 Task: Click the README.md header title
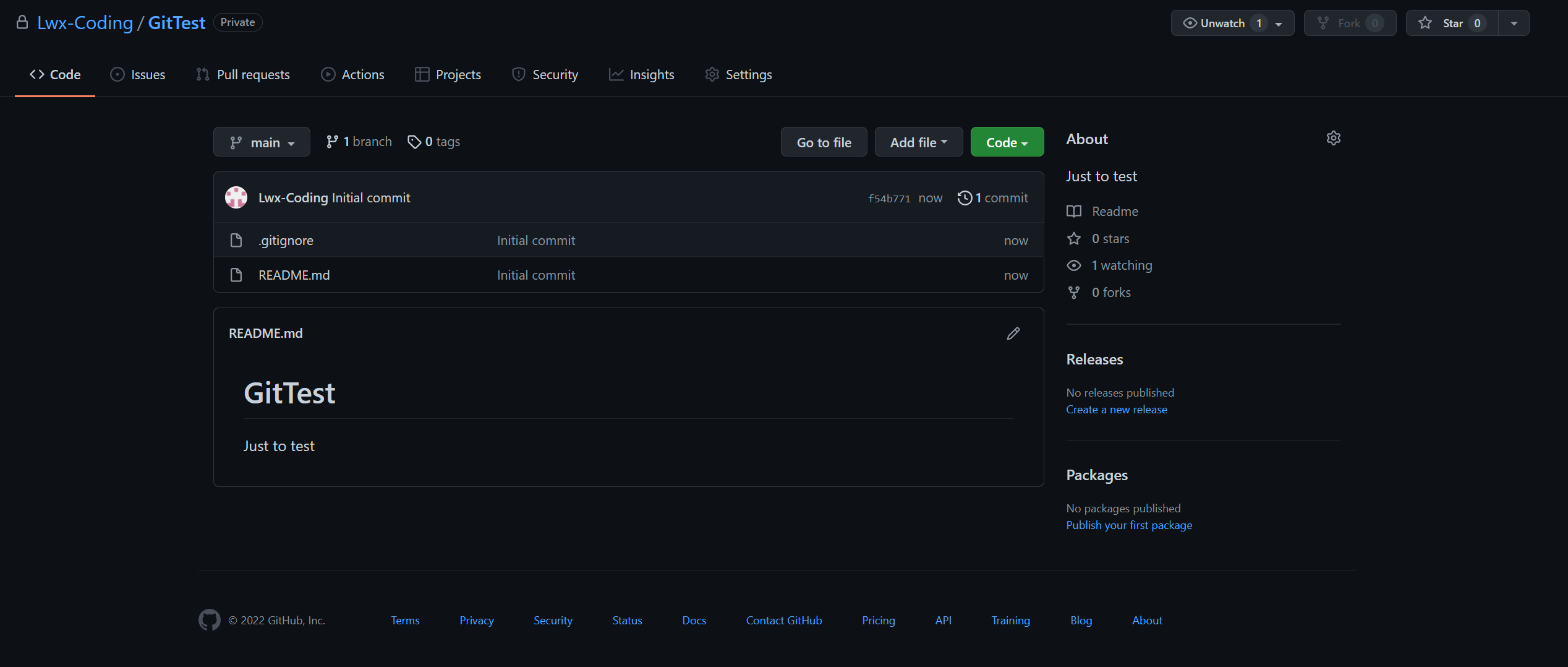coord(266,333)
